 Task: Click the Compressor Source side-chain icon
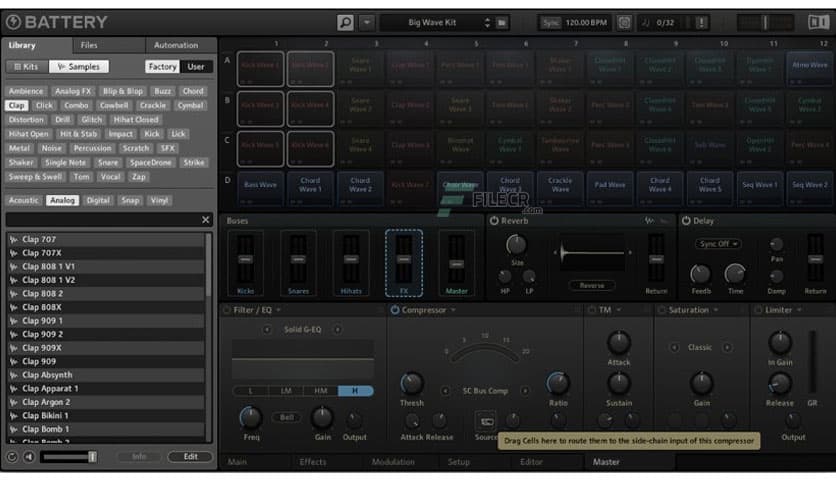tap(486, 422)
